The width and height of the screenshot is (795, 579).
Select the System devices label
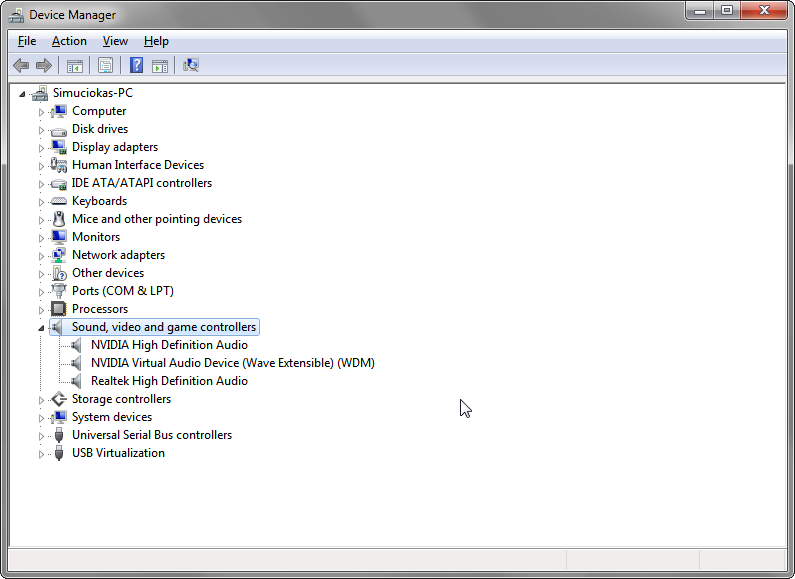click(112, 417)
